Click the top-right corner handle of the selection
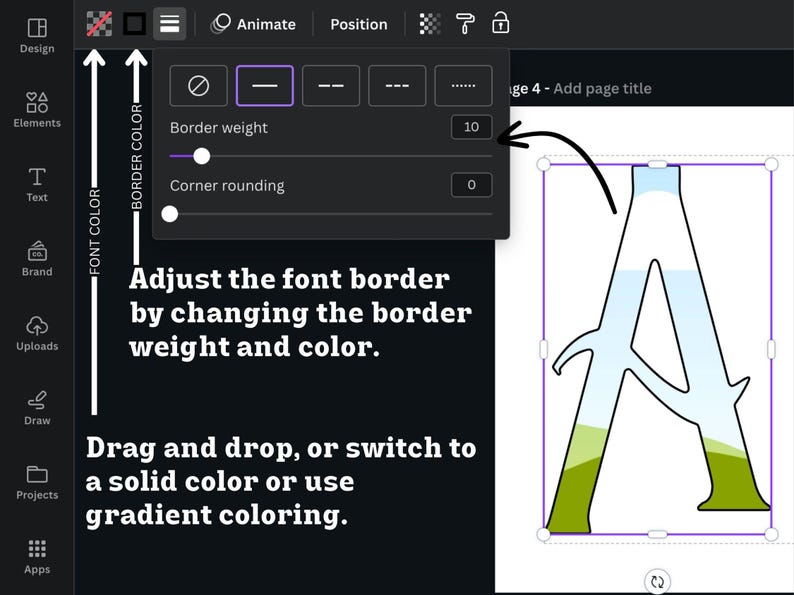 tap(771, 164)
